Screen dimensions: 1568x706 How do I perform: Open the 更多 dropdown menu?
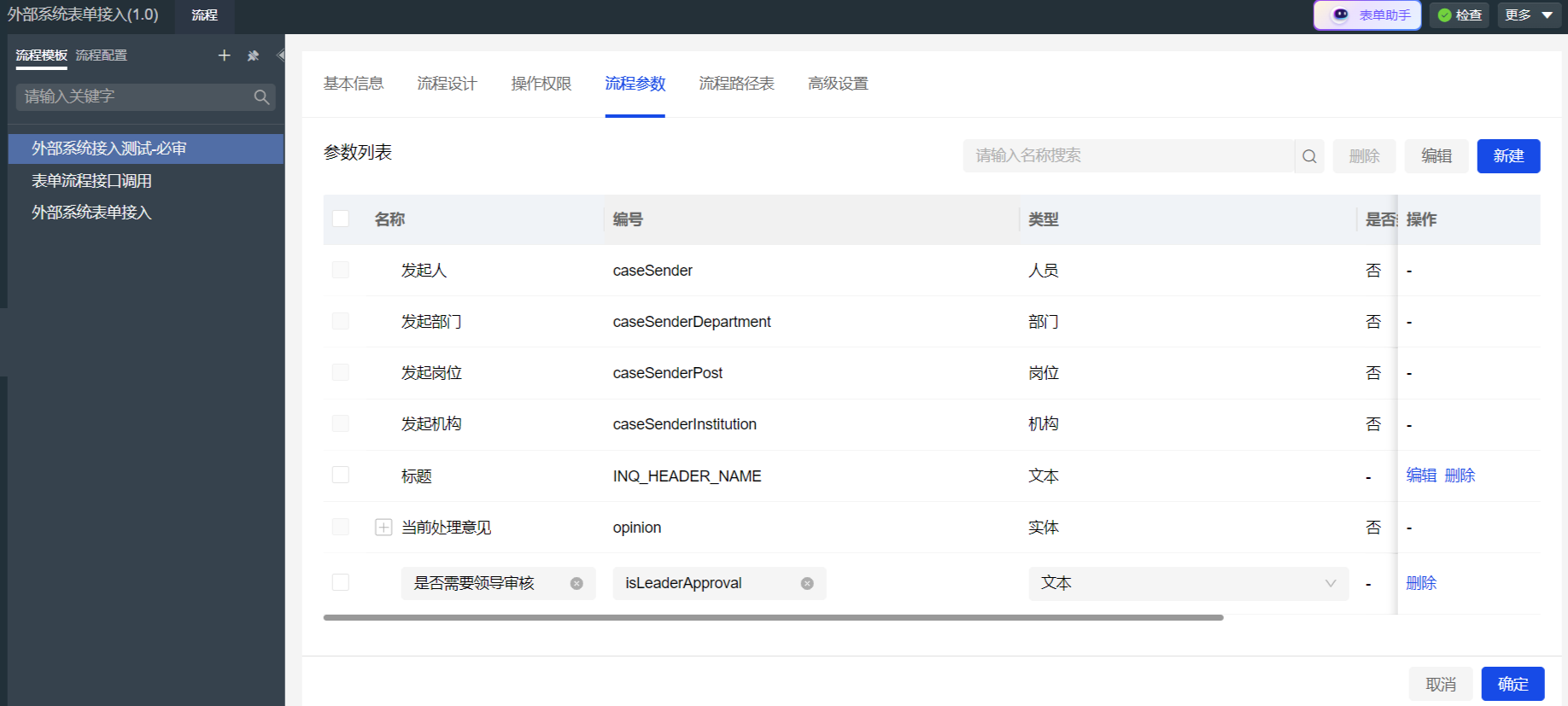pyautogui.click(x=1529, y=15)
